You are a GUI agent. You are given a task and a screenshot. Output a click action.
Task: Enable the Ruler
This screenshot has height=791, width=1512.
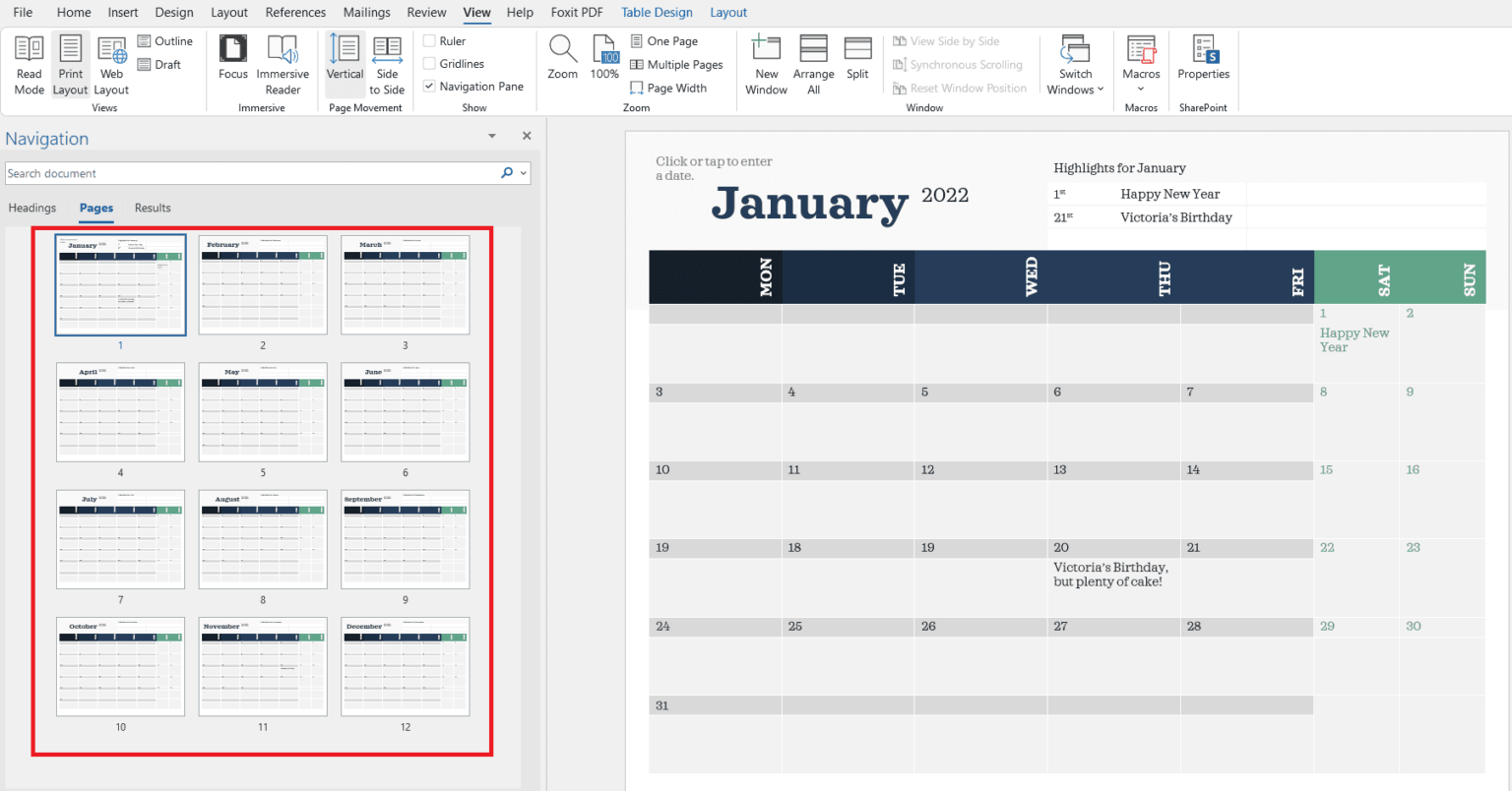coord(430,40)
